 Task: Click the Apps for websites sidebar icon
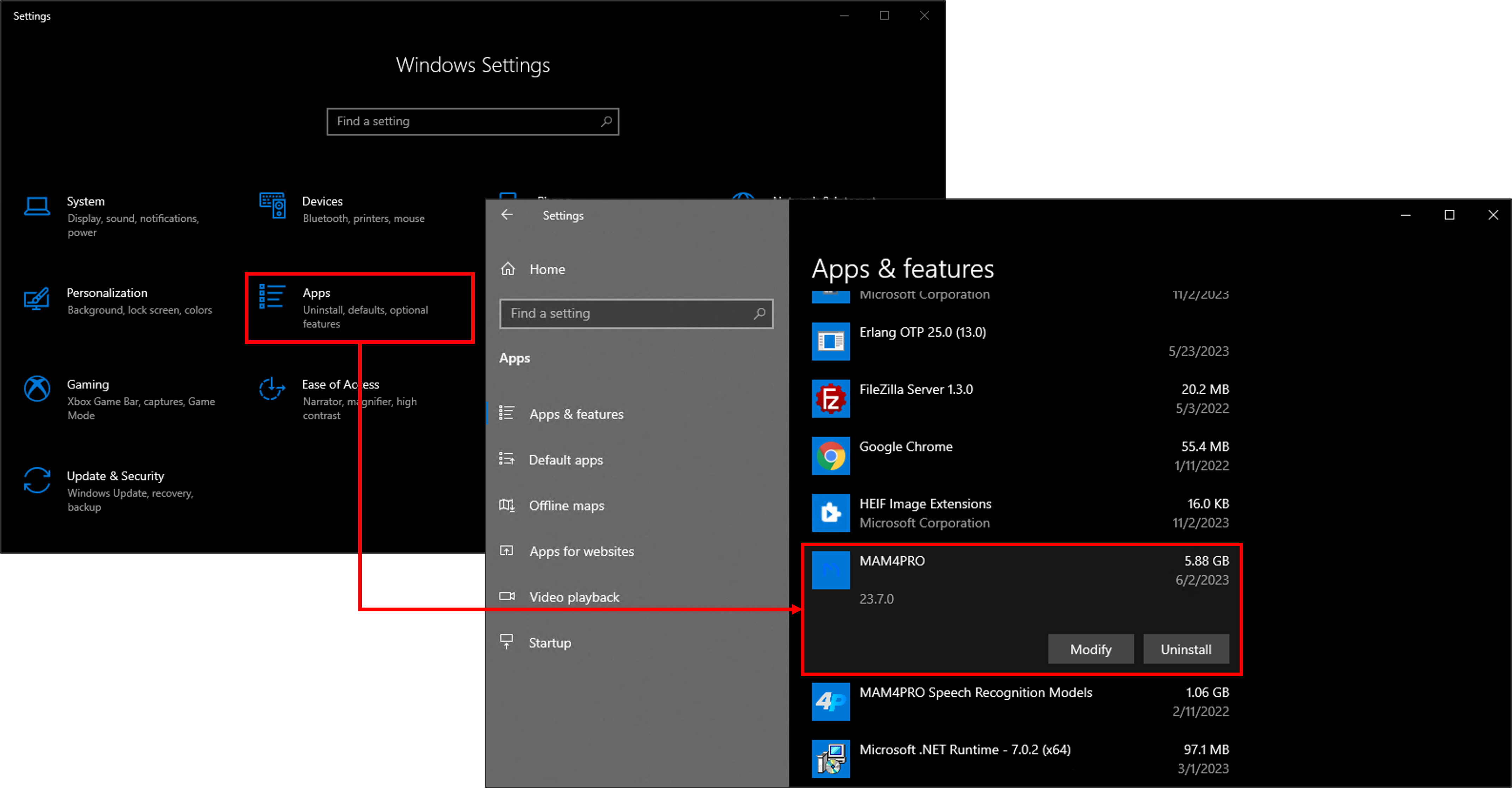pos(506,551)
